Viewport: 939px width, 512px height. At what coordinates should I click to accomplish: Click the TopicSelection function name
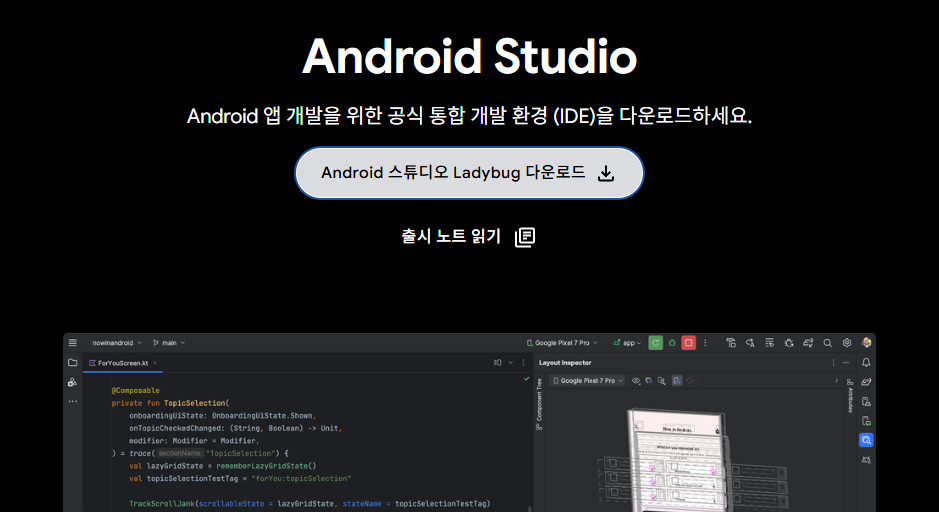point(195,403)
